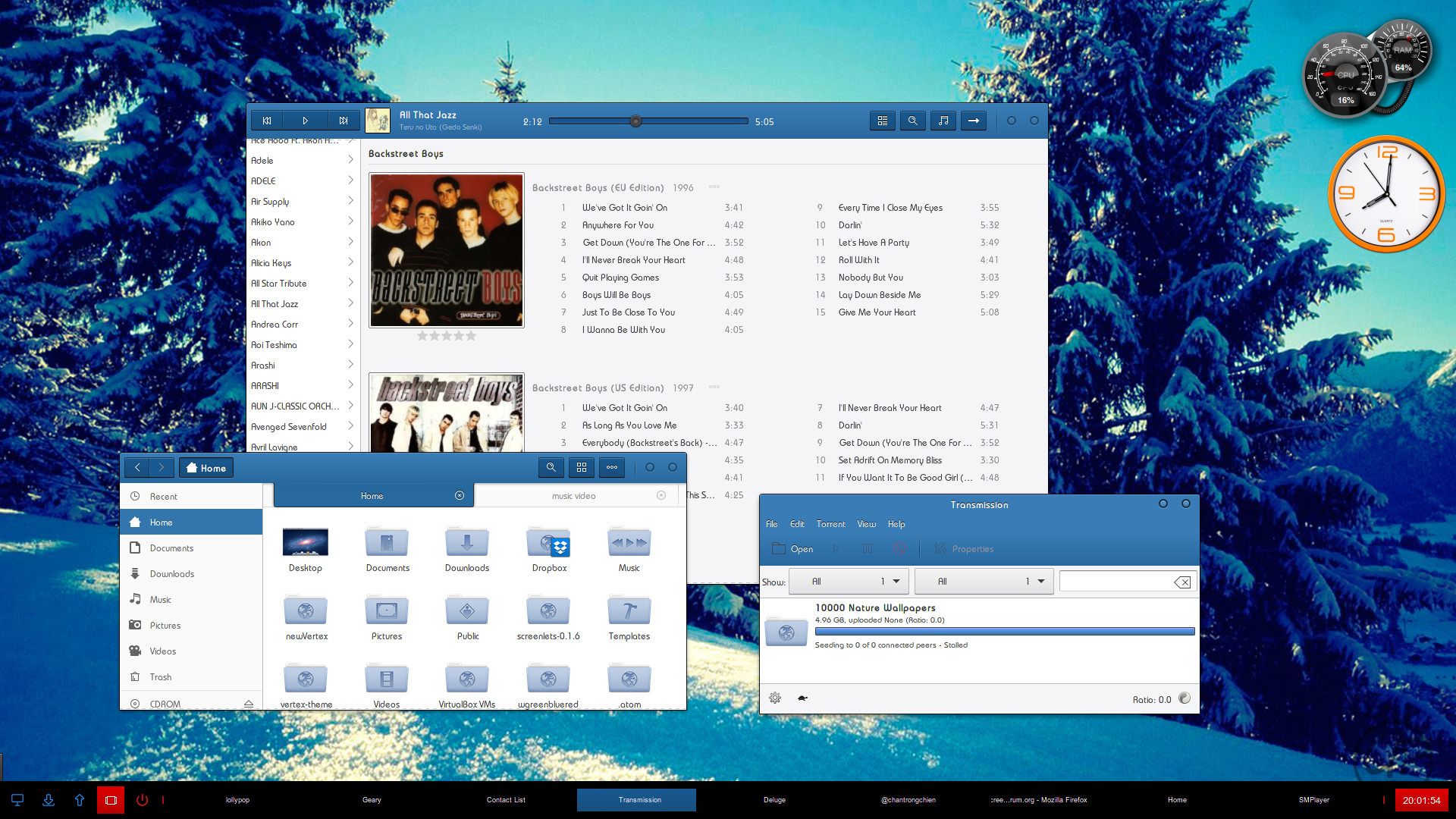
Task: Clear the Transmission filter text
Action: 1183,582
